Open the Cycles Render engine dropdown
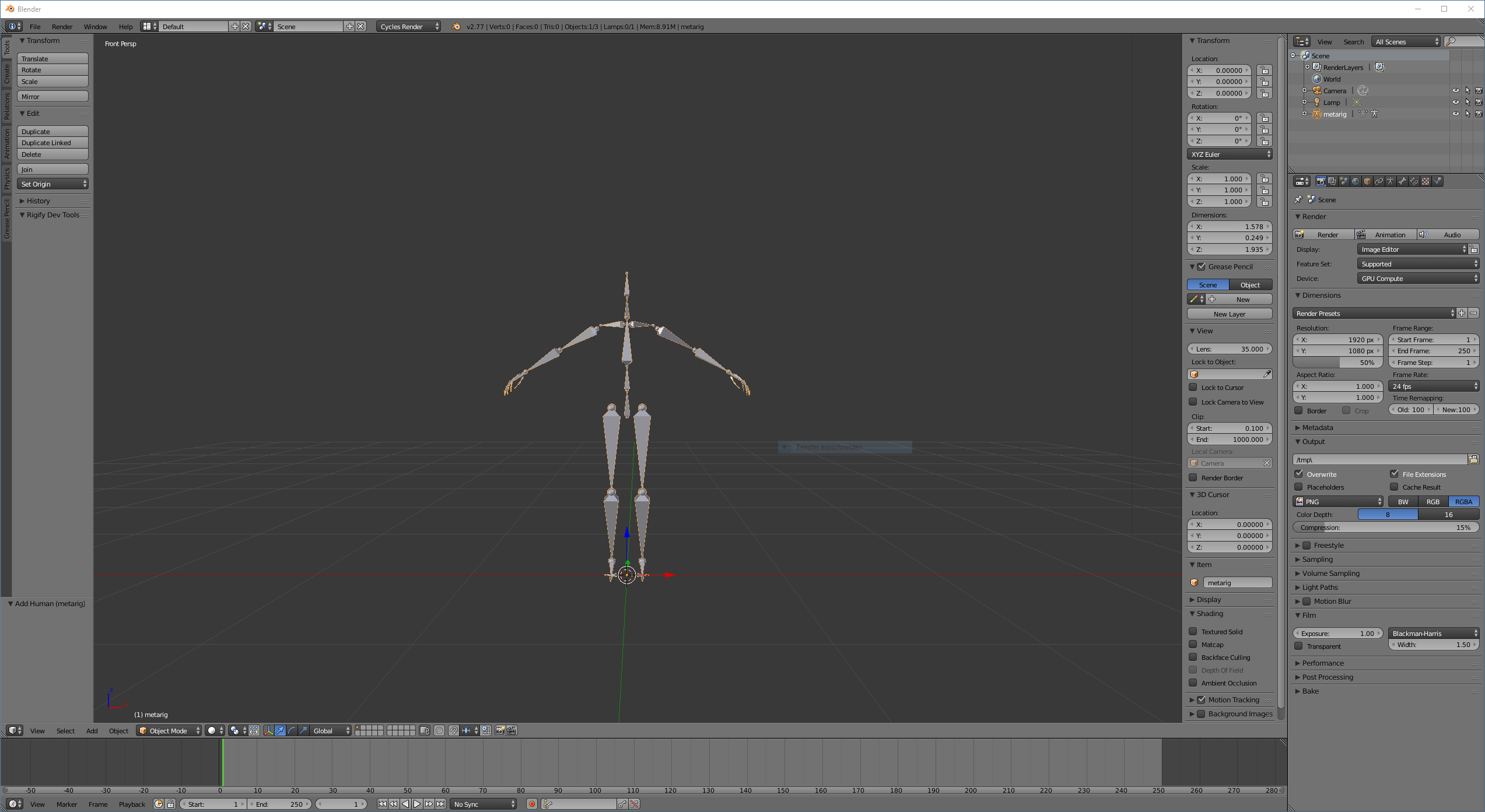Screen dimensions: 1485x812 coord(408,26)
